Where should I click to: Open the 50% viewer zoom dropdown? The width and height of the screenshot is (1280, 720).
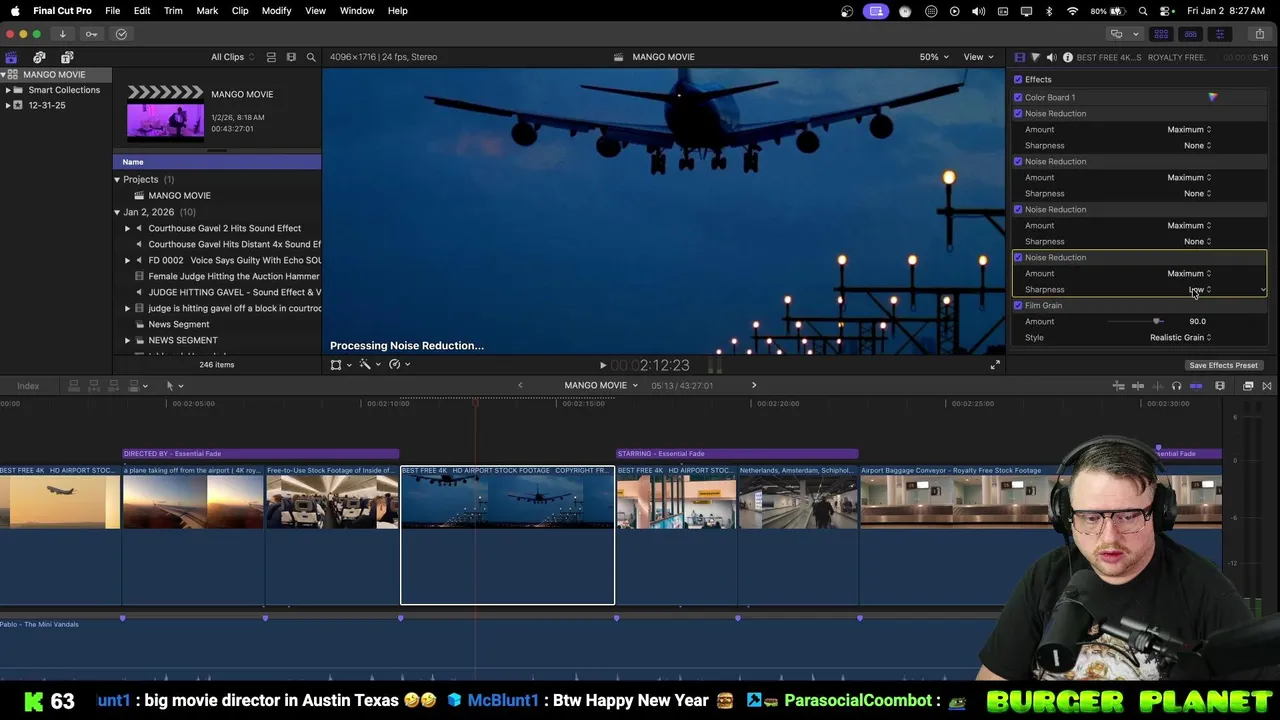point(934,57)
